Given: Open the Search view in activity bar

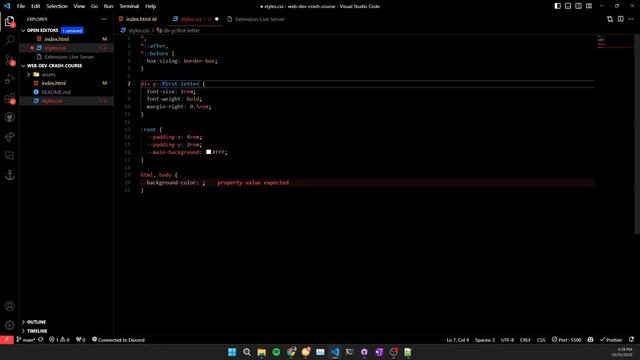Looking at the screenshot, I should [x=9, y=40].
